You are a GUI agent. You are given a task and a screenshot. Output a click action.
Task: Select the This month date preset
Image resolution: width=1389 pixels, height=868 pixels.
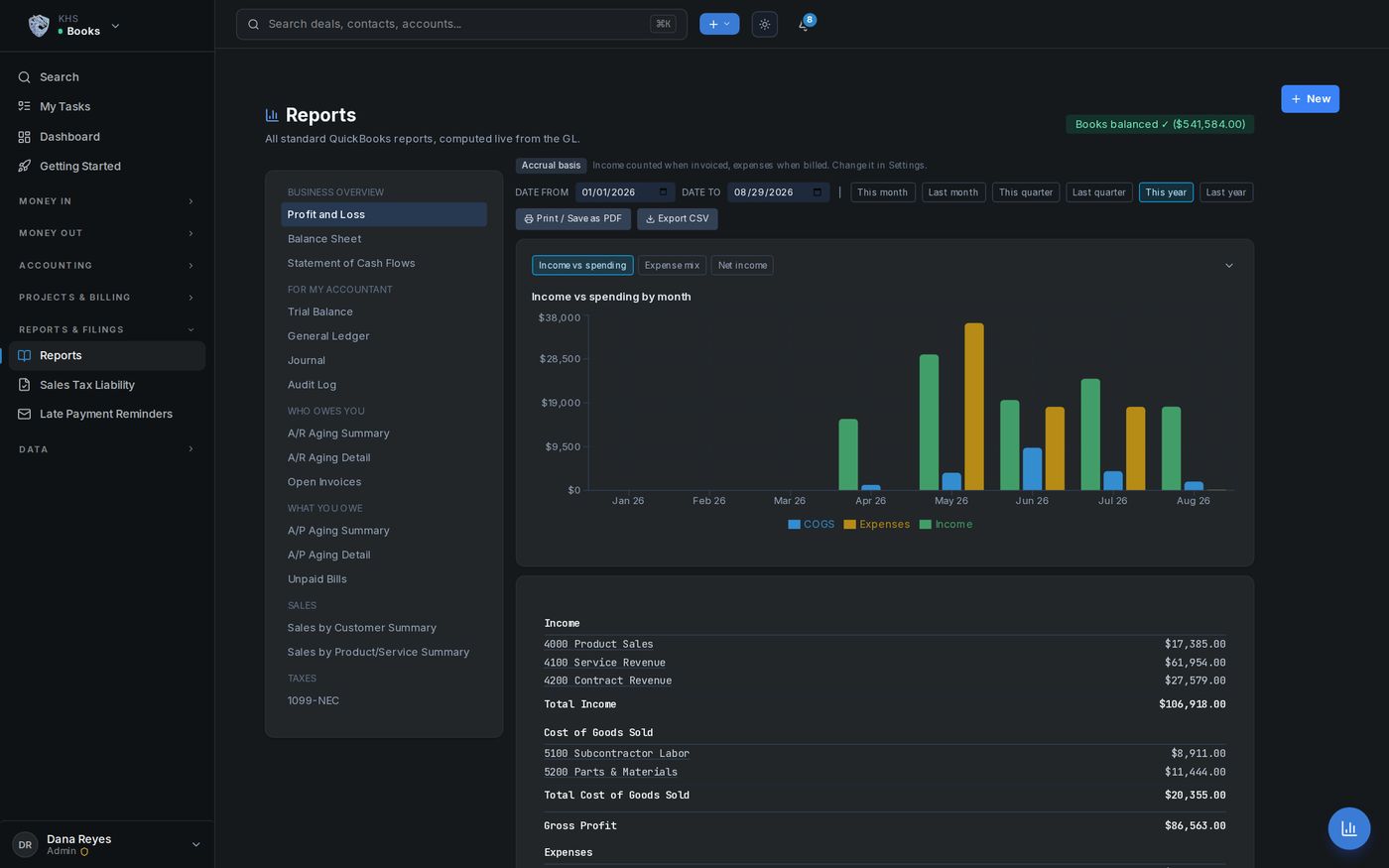coord(882,192)
